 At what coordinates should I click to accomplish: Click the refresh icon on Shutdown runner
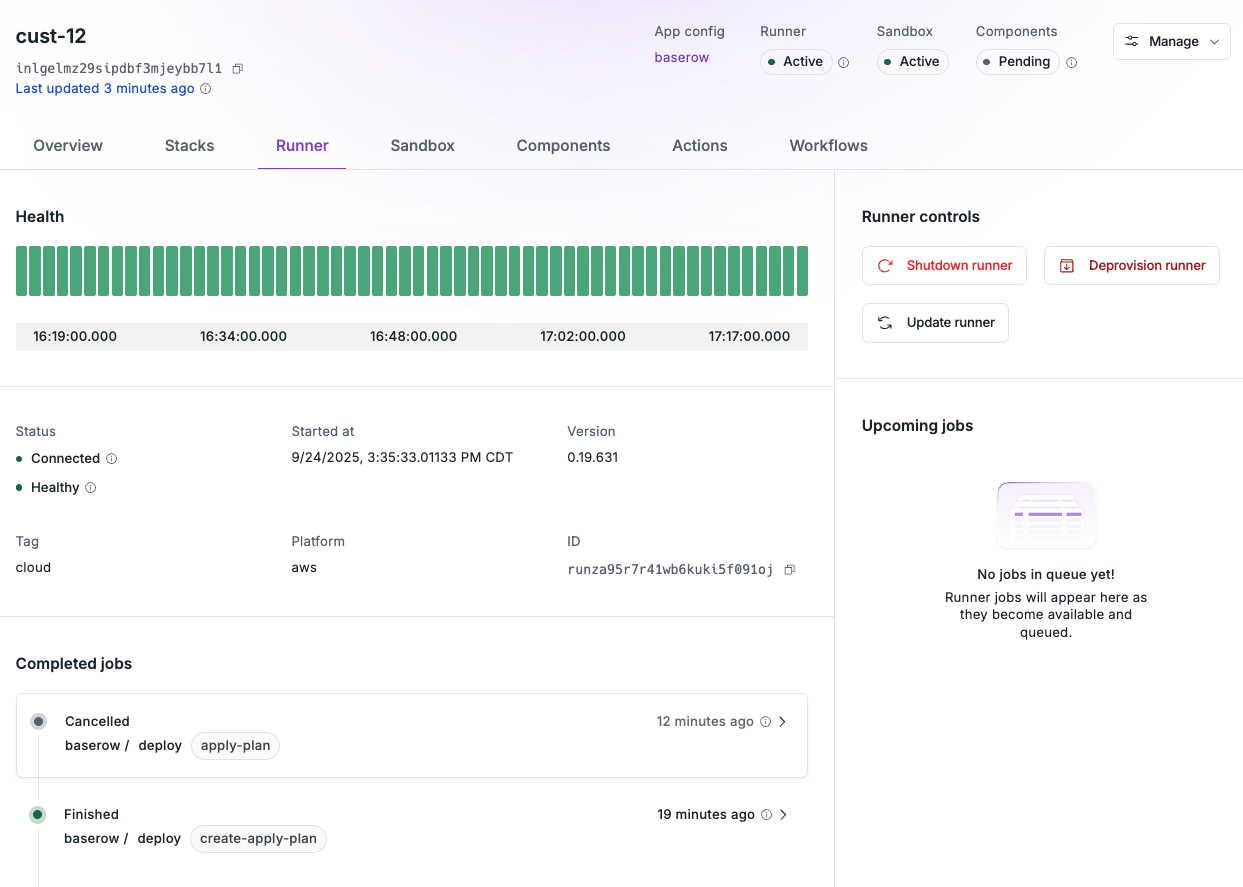[884, 265]
